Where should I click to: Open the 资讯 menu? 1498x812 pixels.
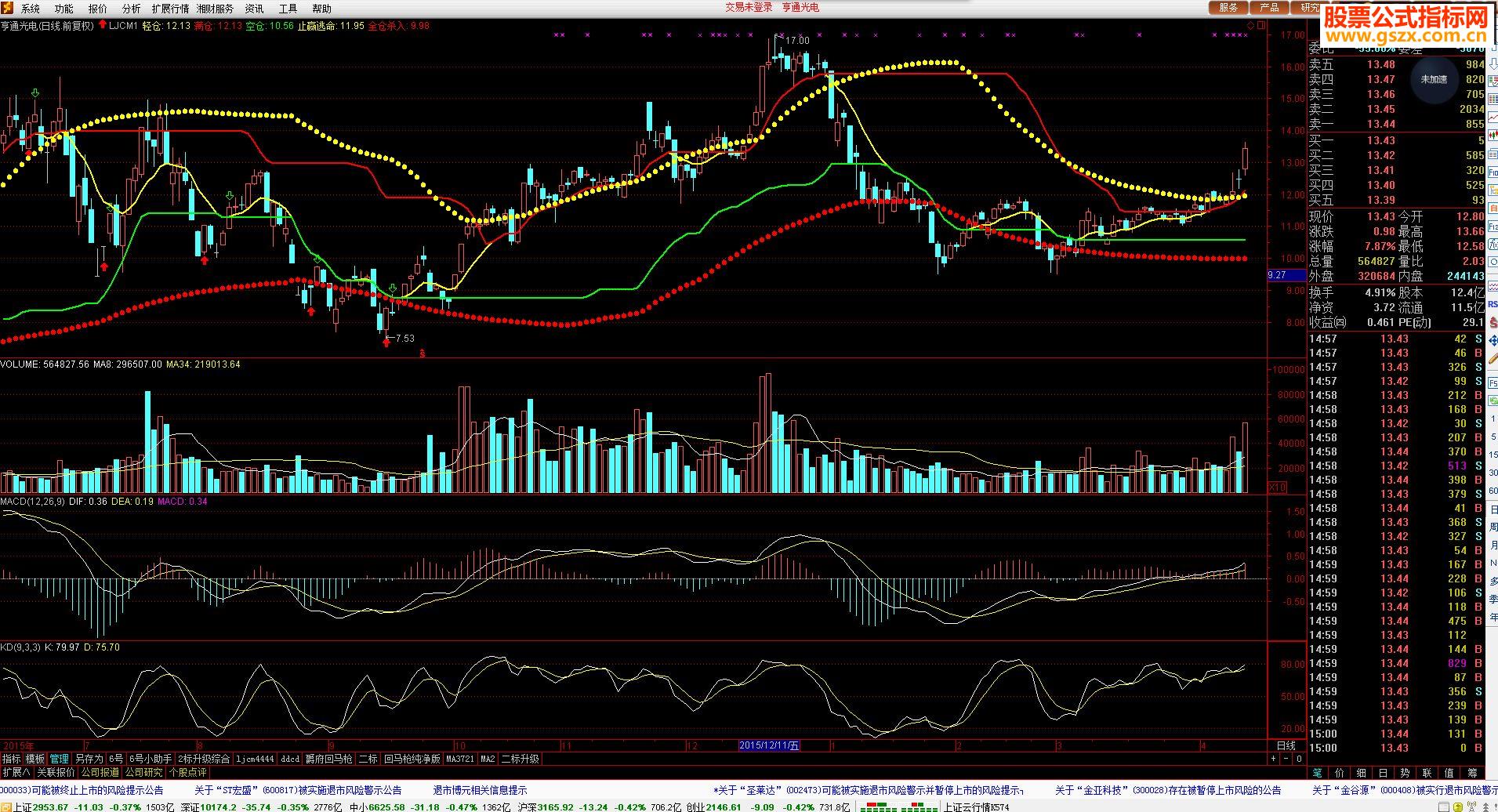click(255, 9)
